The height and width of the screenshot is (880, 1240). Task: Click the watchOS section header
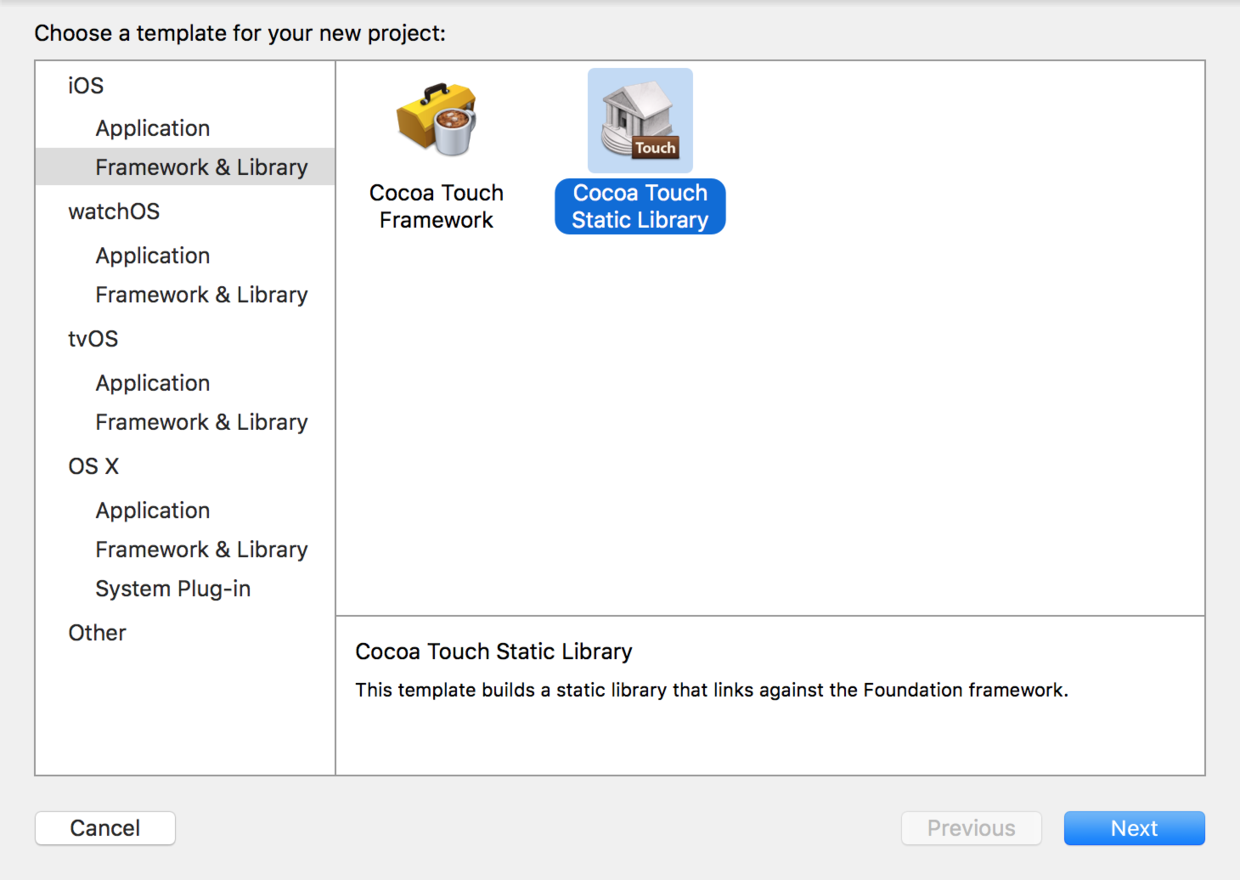114,211
